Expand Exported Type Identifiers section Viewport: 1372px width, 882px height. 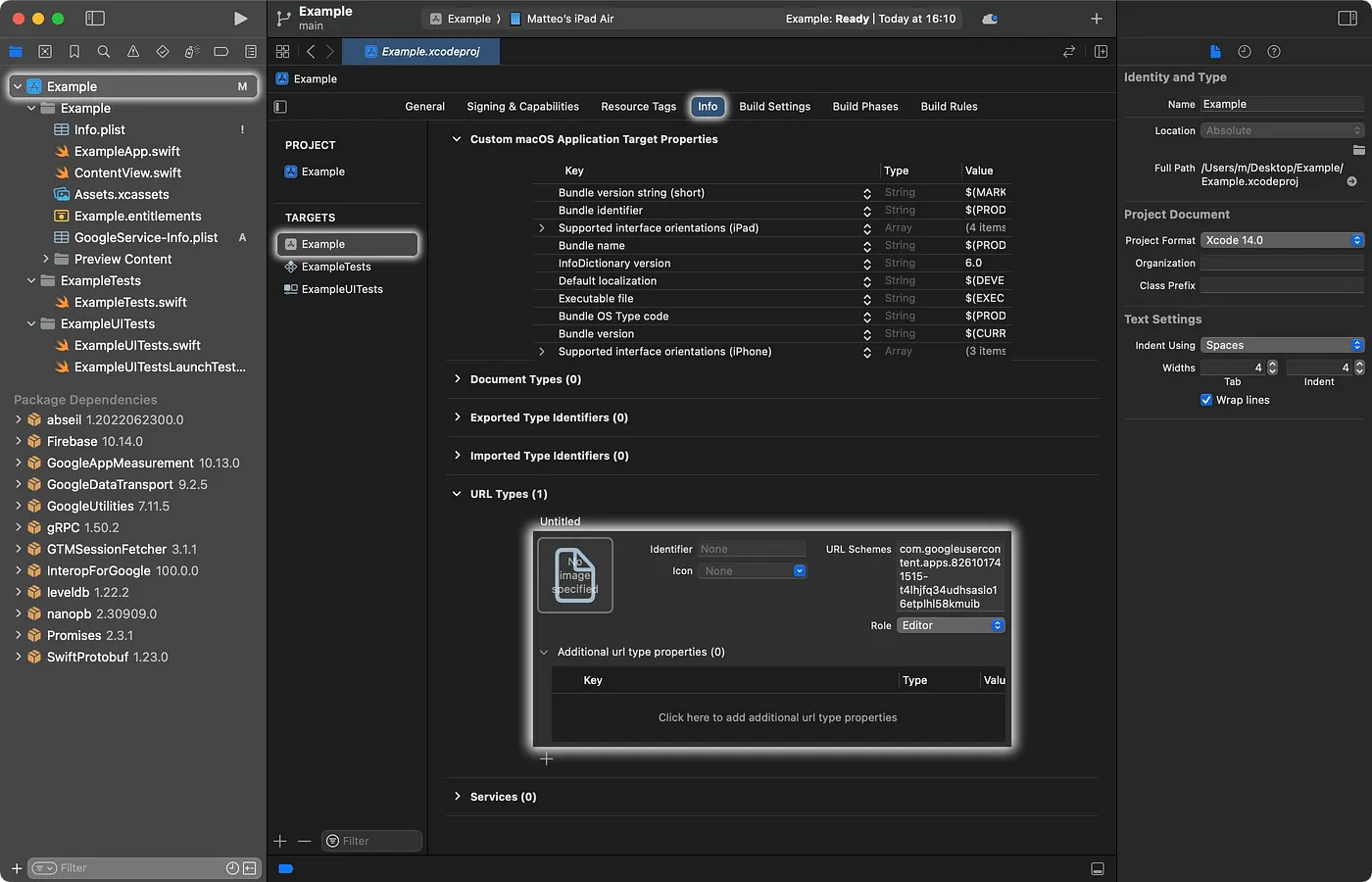click(457, 417)
